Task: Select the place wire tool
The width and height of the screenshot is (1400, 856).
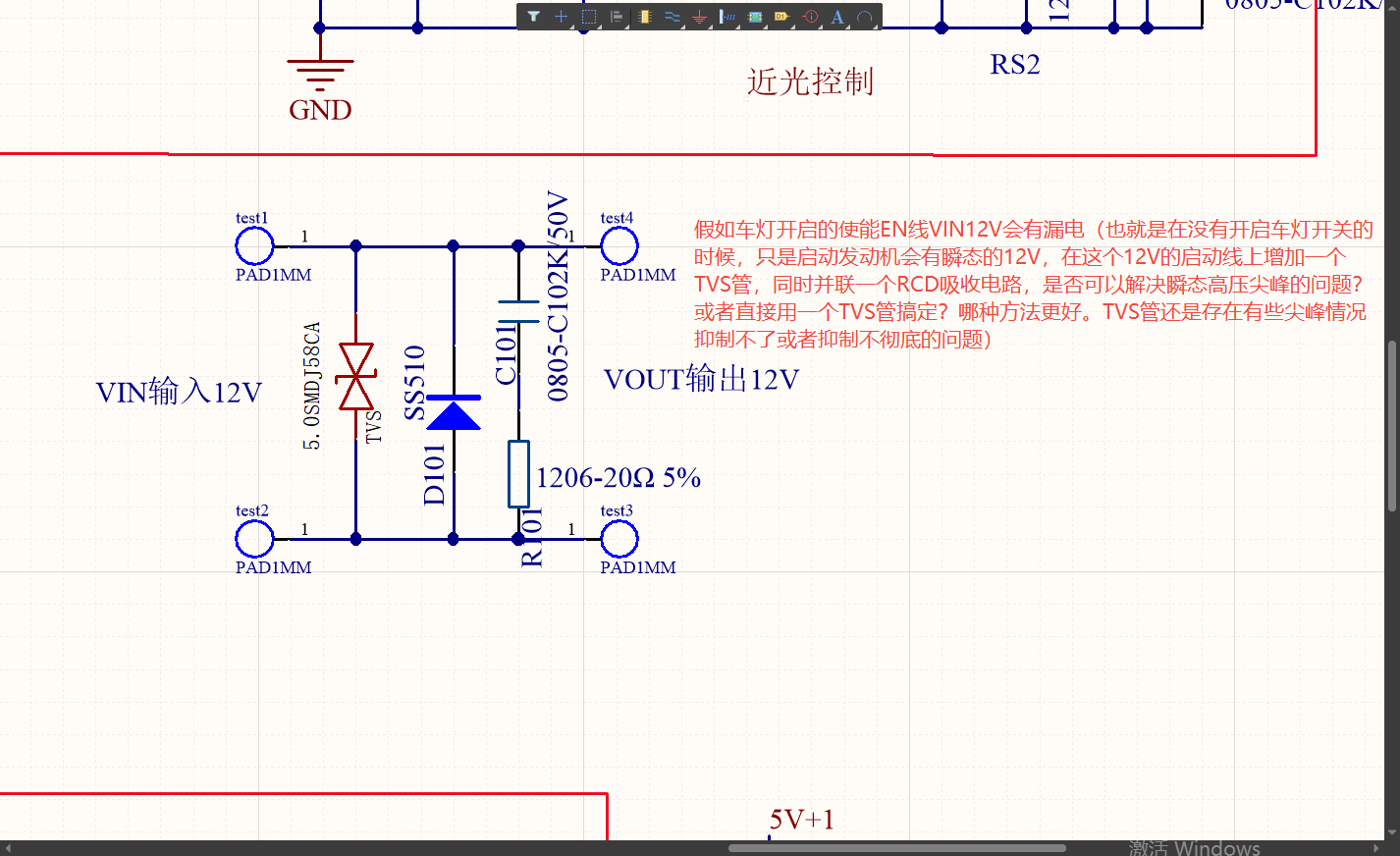Action: [672, 17]
